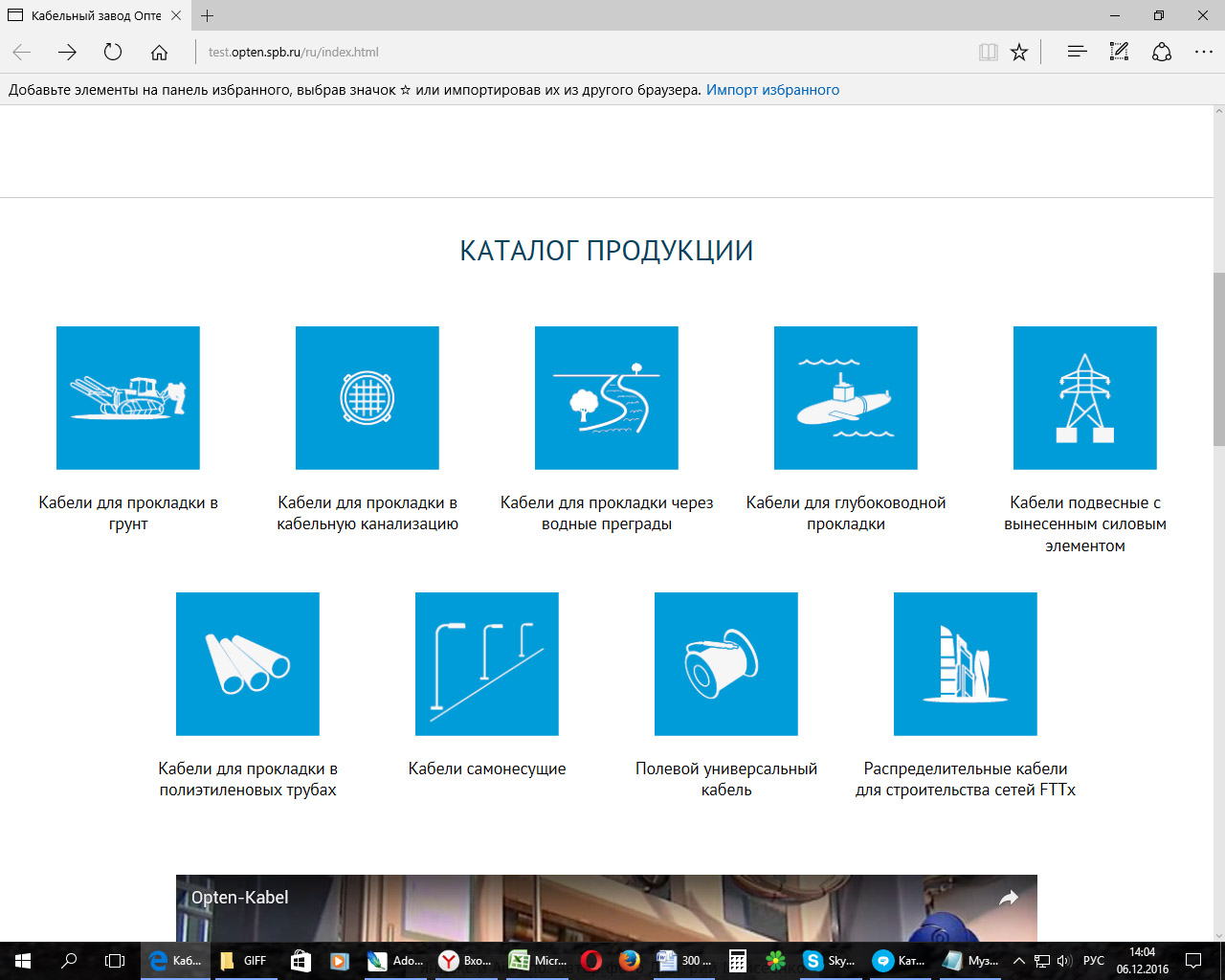Click the tractor icon for ground-laid cables

pyautogui.click(x=128, y=398)
